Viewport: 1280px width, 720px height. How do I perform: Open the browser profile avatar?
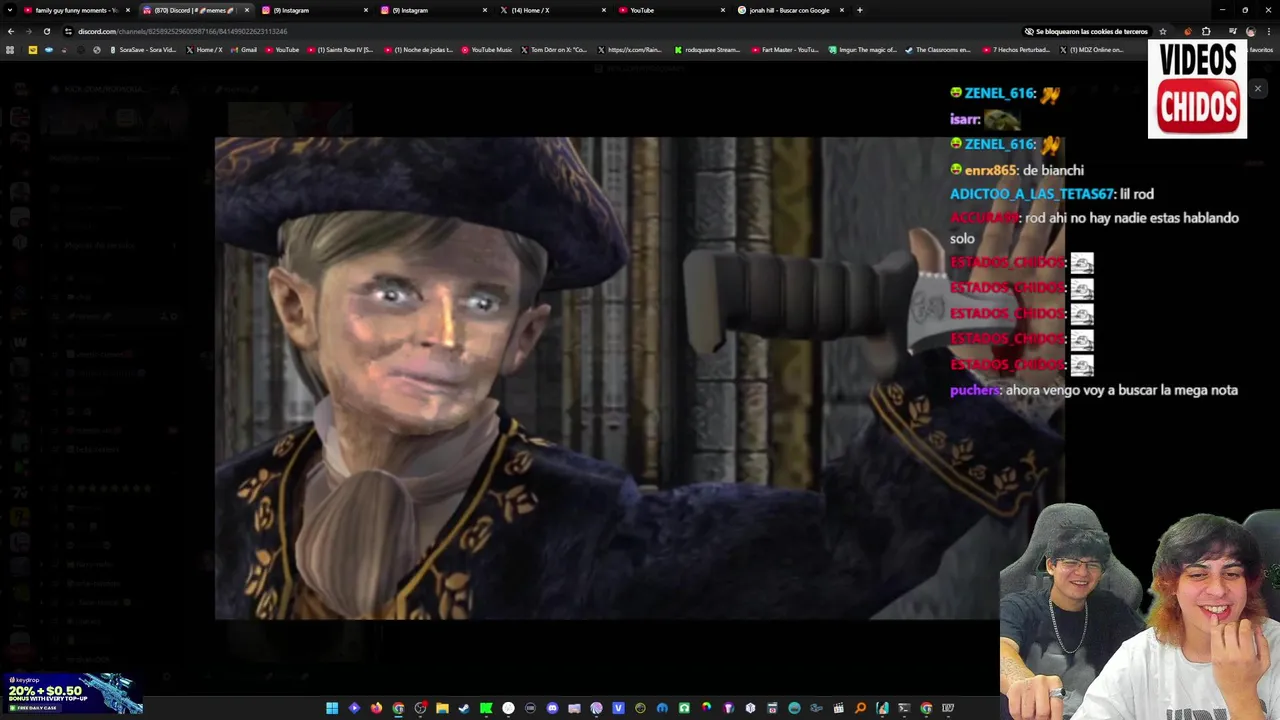1250,31
